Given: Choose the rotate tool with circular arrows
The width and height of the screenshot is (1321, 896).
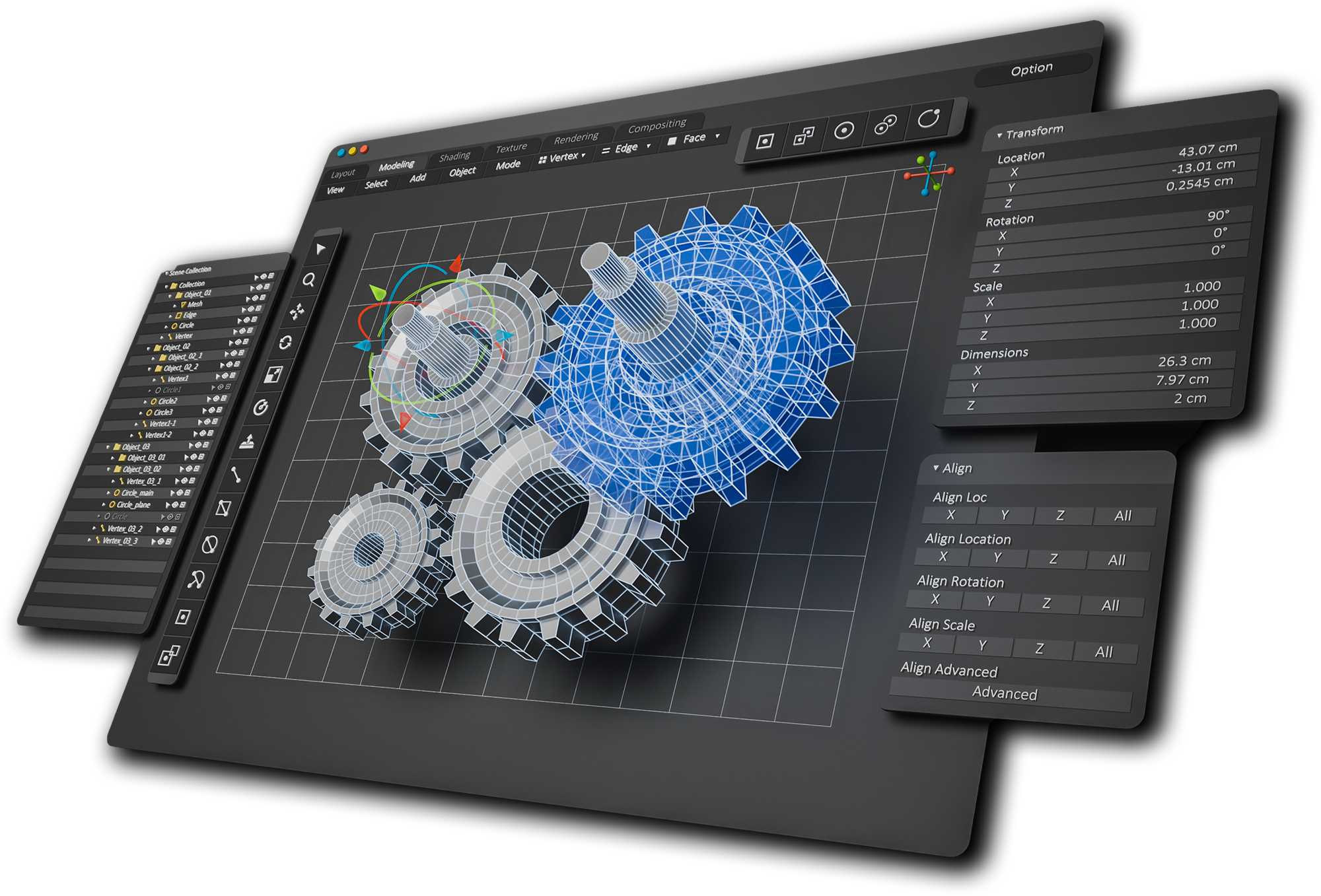Looking at the screenshot, I should pyautogui.click(x=285, y=343).
